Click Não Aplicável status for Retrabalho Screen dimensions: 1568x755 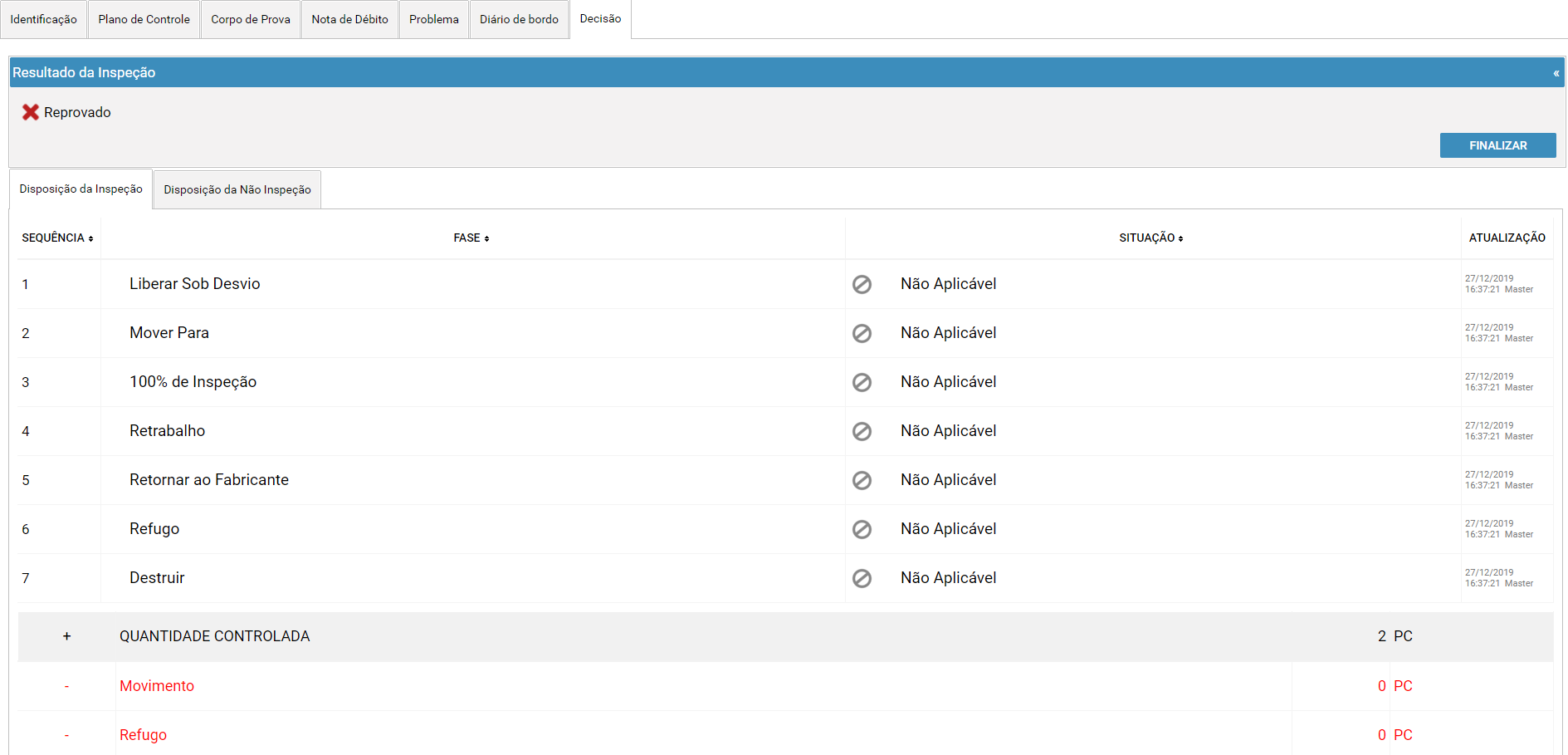(x=948, y=431)
